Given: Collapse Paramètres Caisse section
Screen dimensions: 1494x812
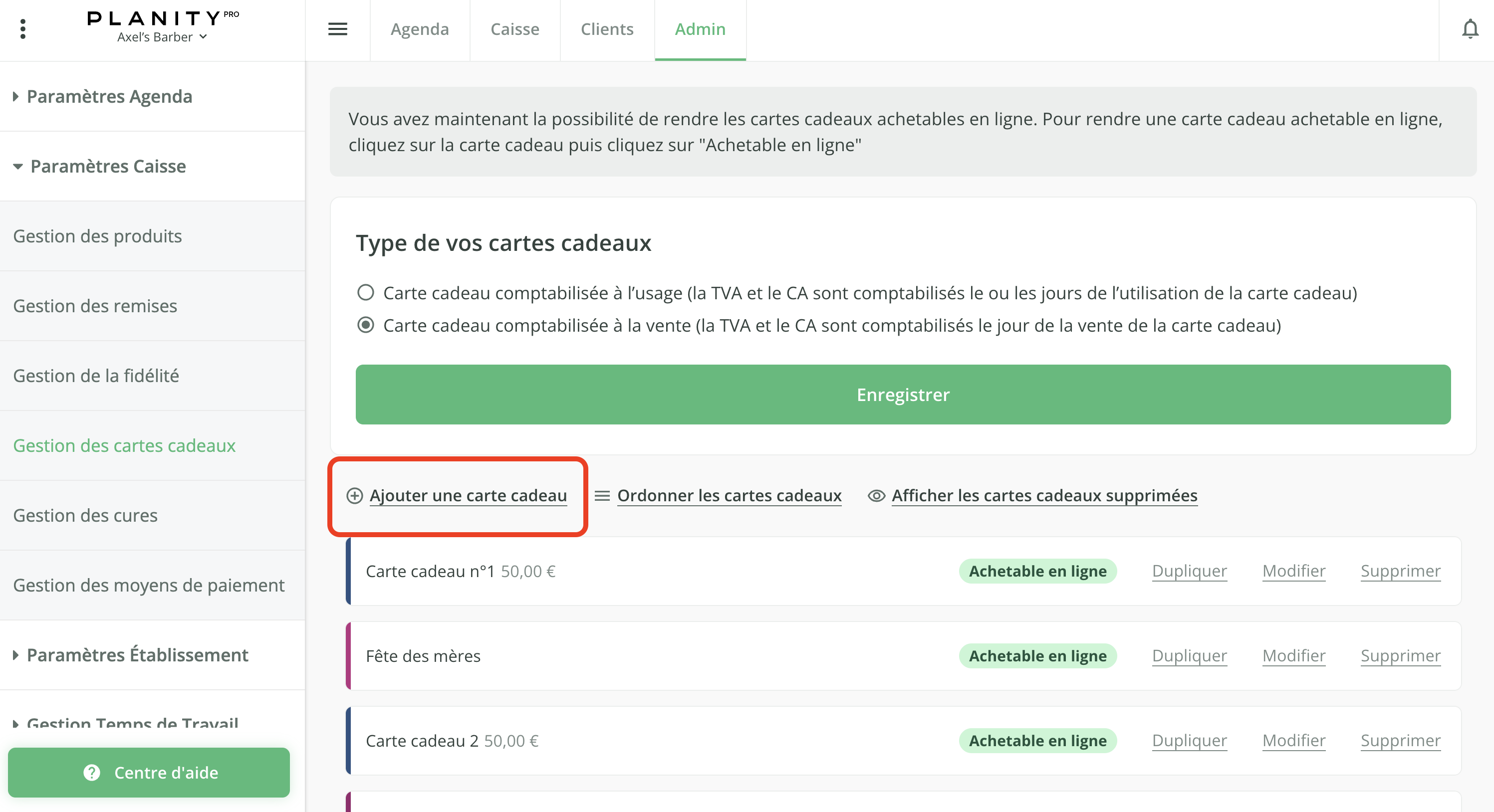Looking at the screenshot, I should [108, 167].
